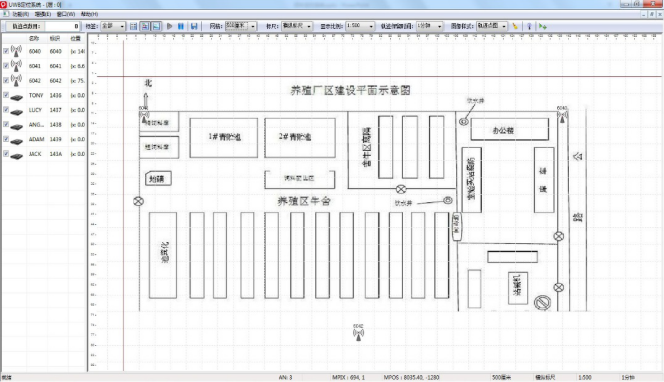Toggle the checkbox next to TONY
Screen dimensions: 664x382
pos(6,95)
